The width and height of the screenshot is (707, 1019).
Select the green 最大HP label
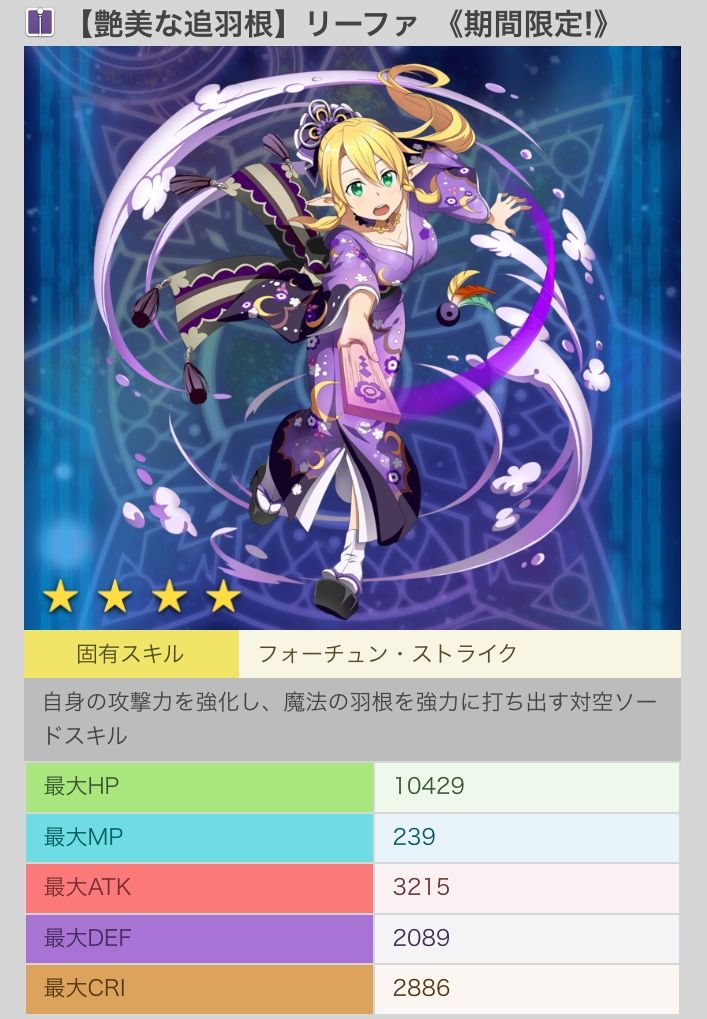(x=199, y=787)
